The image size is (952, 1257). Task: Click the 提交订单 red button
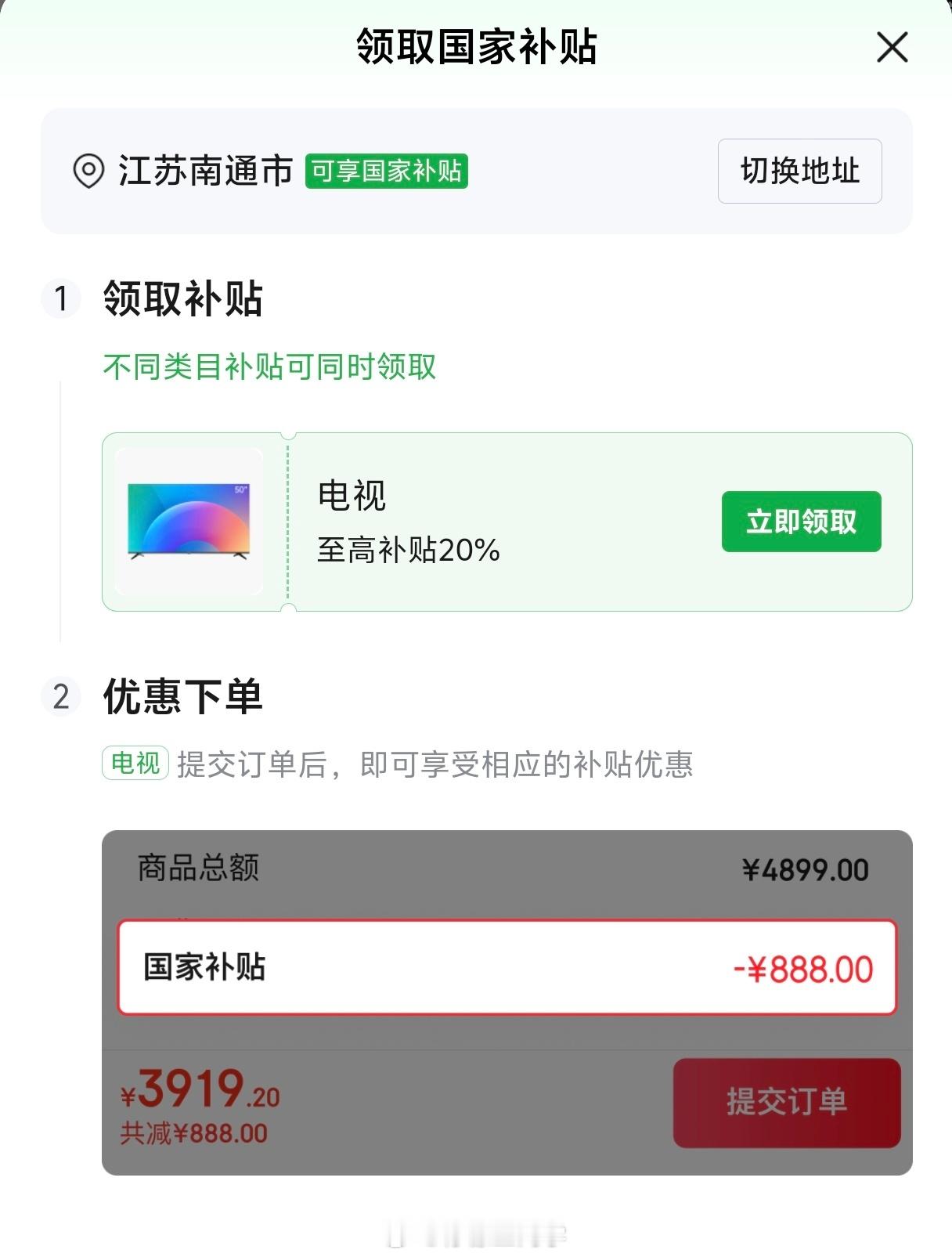[787, 1103]
